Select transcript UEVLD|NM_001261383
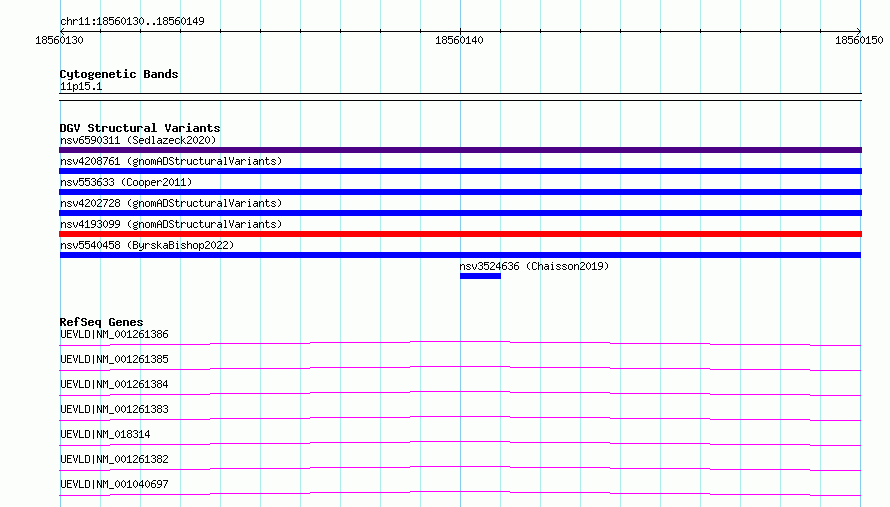Viewport: 890px width, 507px height. coord(114,409)
